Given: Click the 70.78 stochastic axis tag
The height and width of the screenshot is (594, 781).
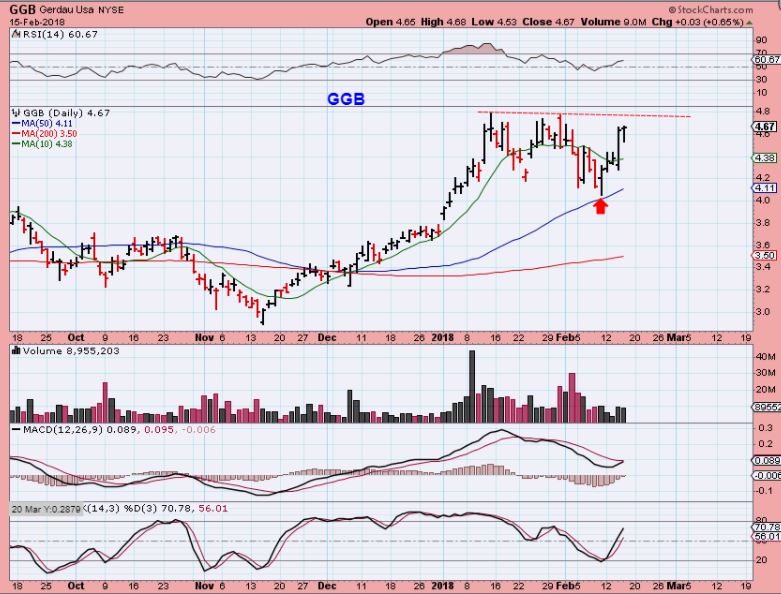Looking at the screenshot, I should pos(767,527).
